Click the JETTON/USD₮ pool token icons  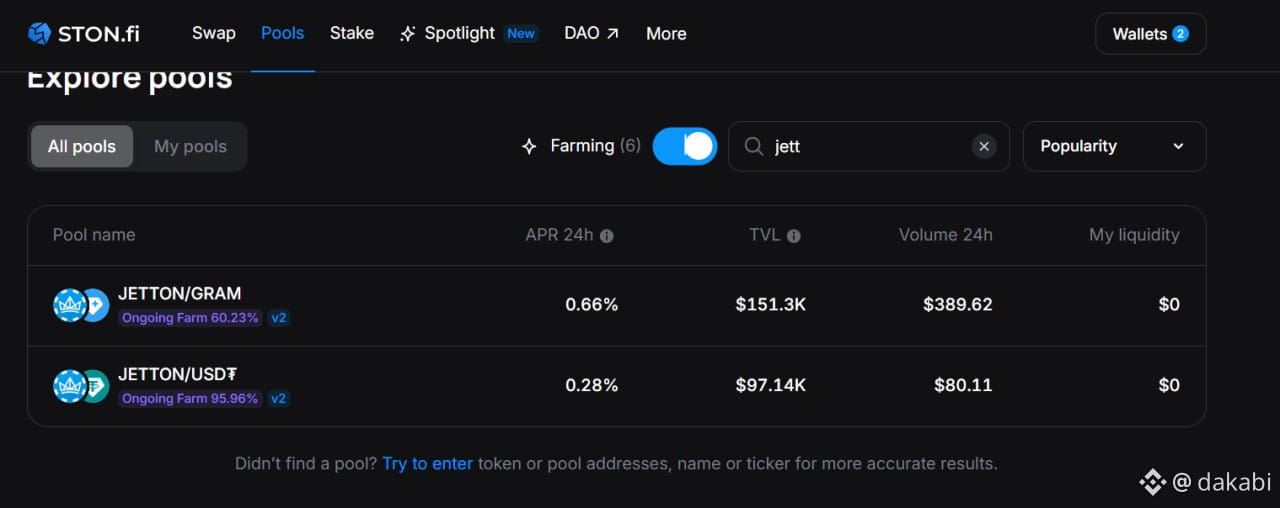tap(81, 386)
